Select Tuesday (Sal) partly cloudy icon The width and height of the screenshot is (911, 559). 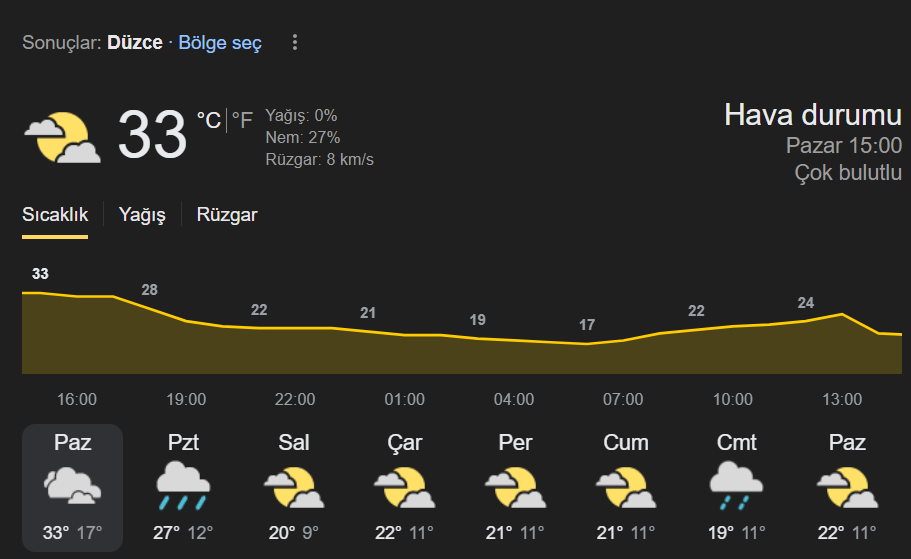tap(294, 487)
